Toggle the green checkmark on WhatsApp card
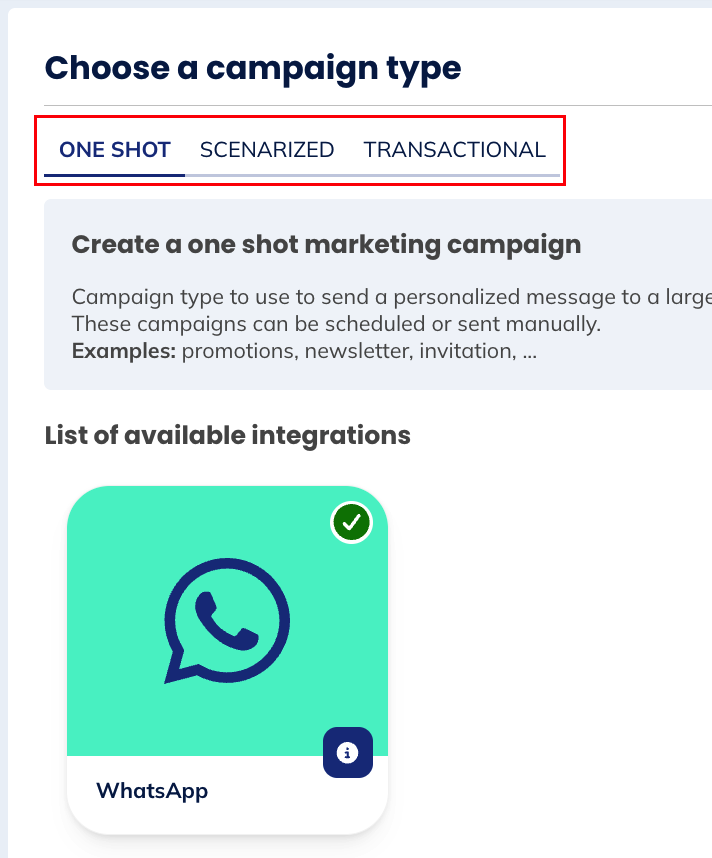712x858 pixels. [351, 522]
